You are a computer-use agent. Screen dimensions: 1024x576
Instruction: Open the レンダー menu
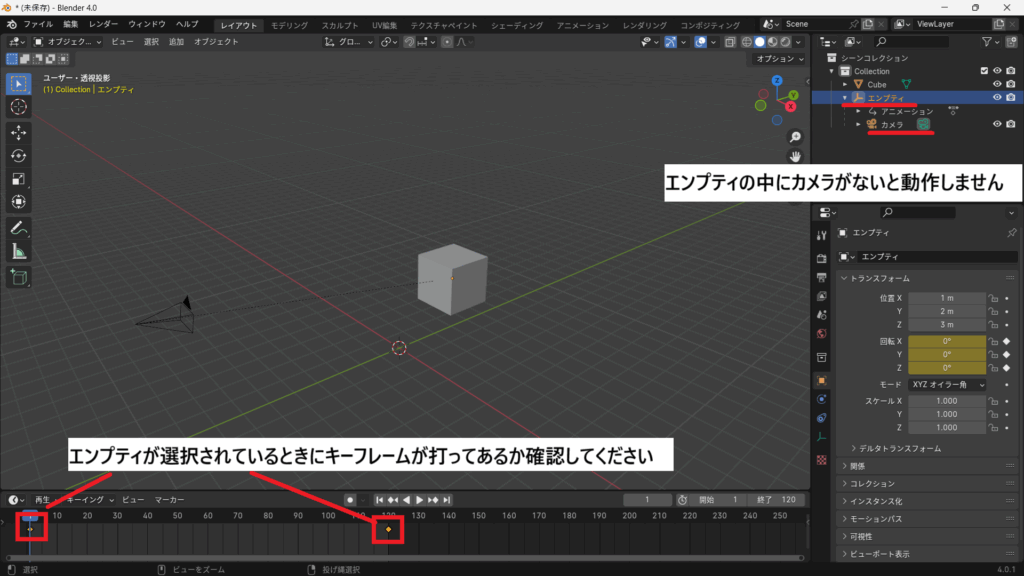[103, 24]
